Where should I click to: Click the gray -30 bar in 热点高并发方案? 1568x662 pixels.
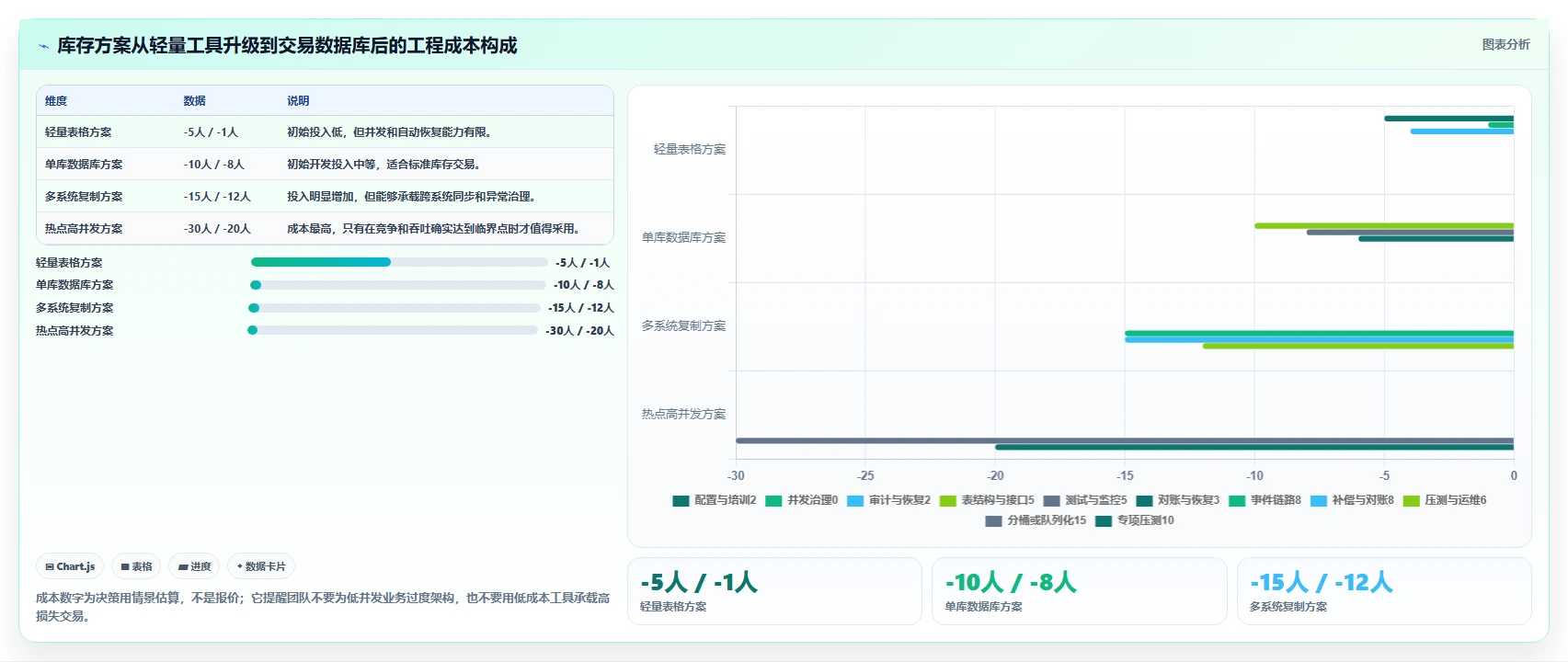click(1125, 440)
